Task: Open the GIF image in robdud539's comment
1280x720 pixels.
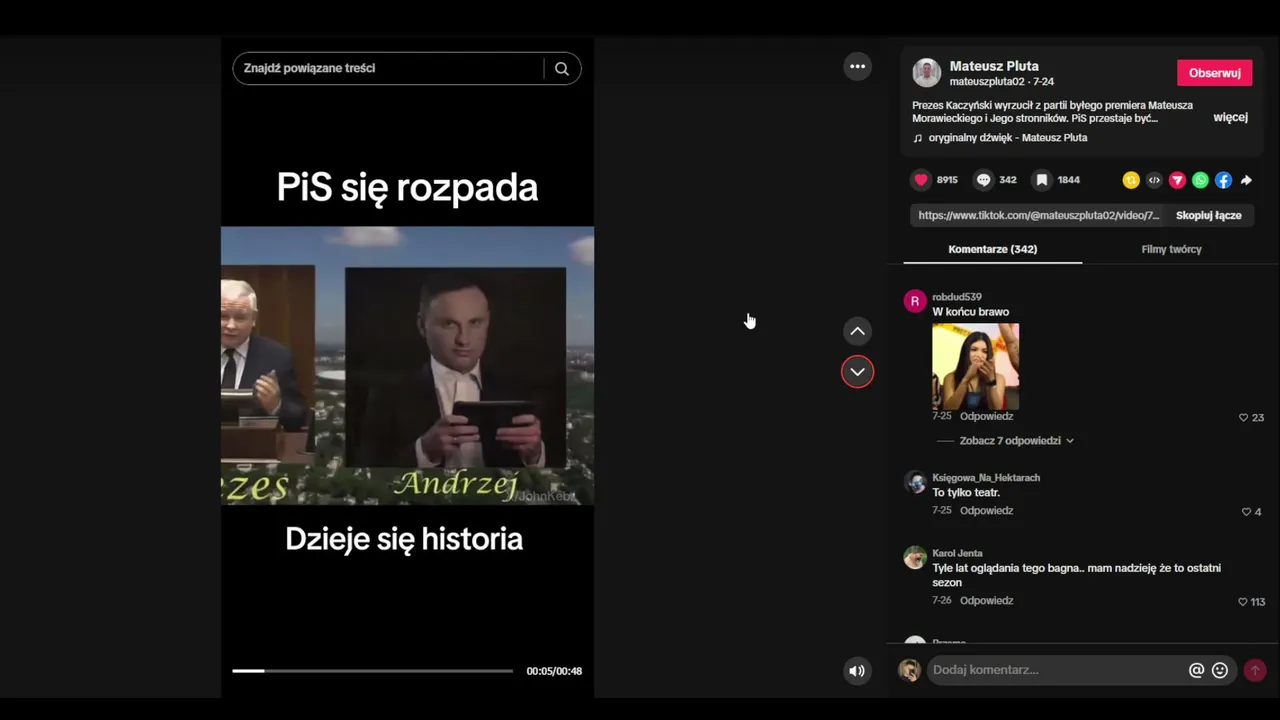Action: 975,366
